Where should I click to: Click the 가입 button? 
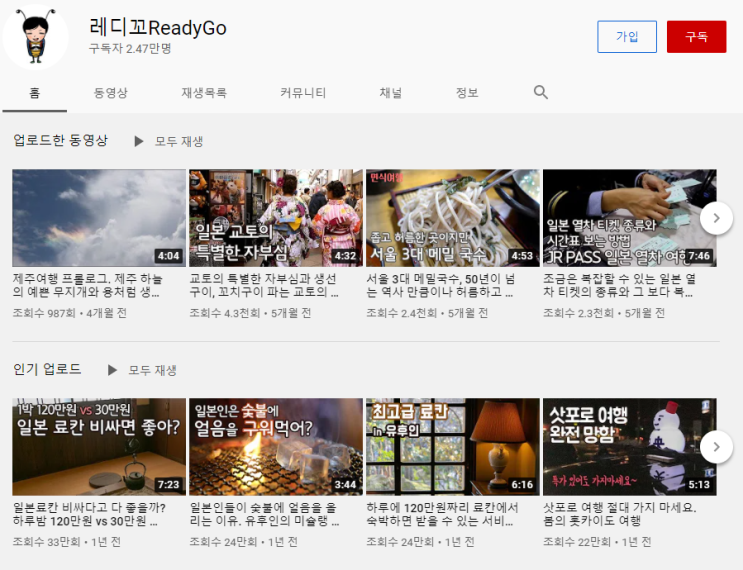tap(627, 36)
